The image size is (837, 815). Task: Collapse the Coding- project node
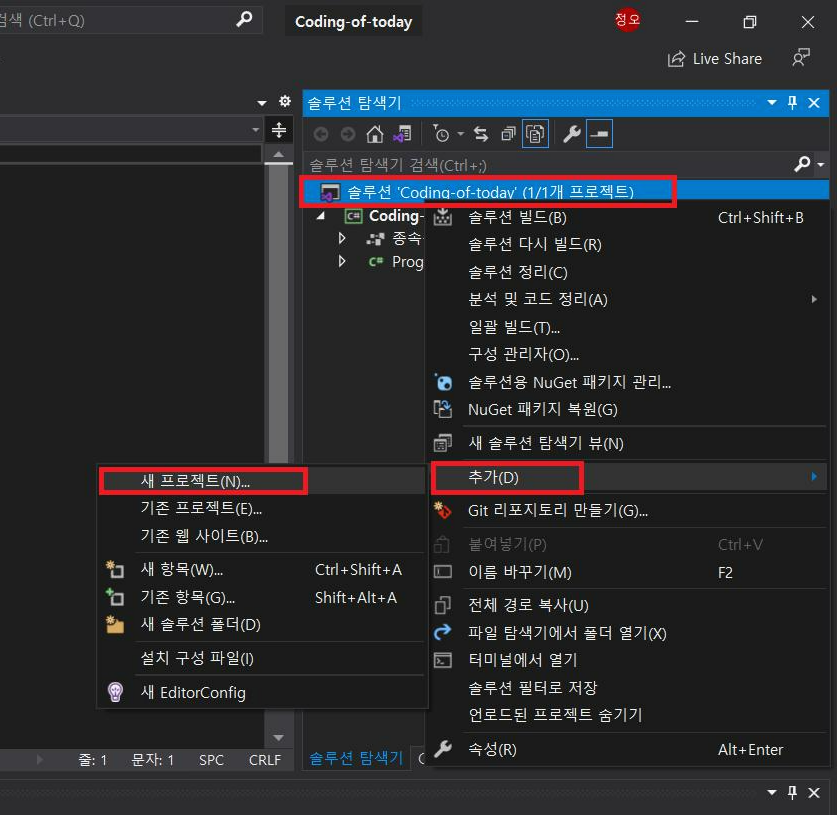[x=320, y=216]
